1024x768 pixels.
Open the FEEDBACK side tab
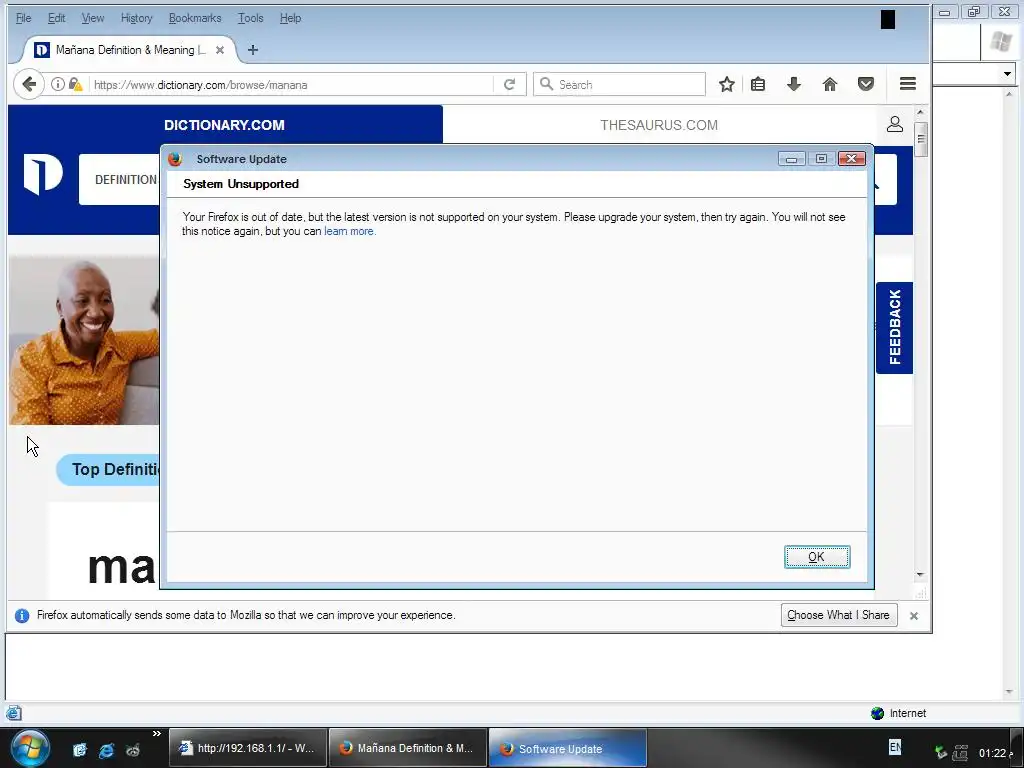coord(894,328)
